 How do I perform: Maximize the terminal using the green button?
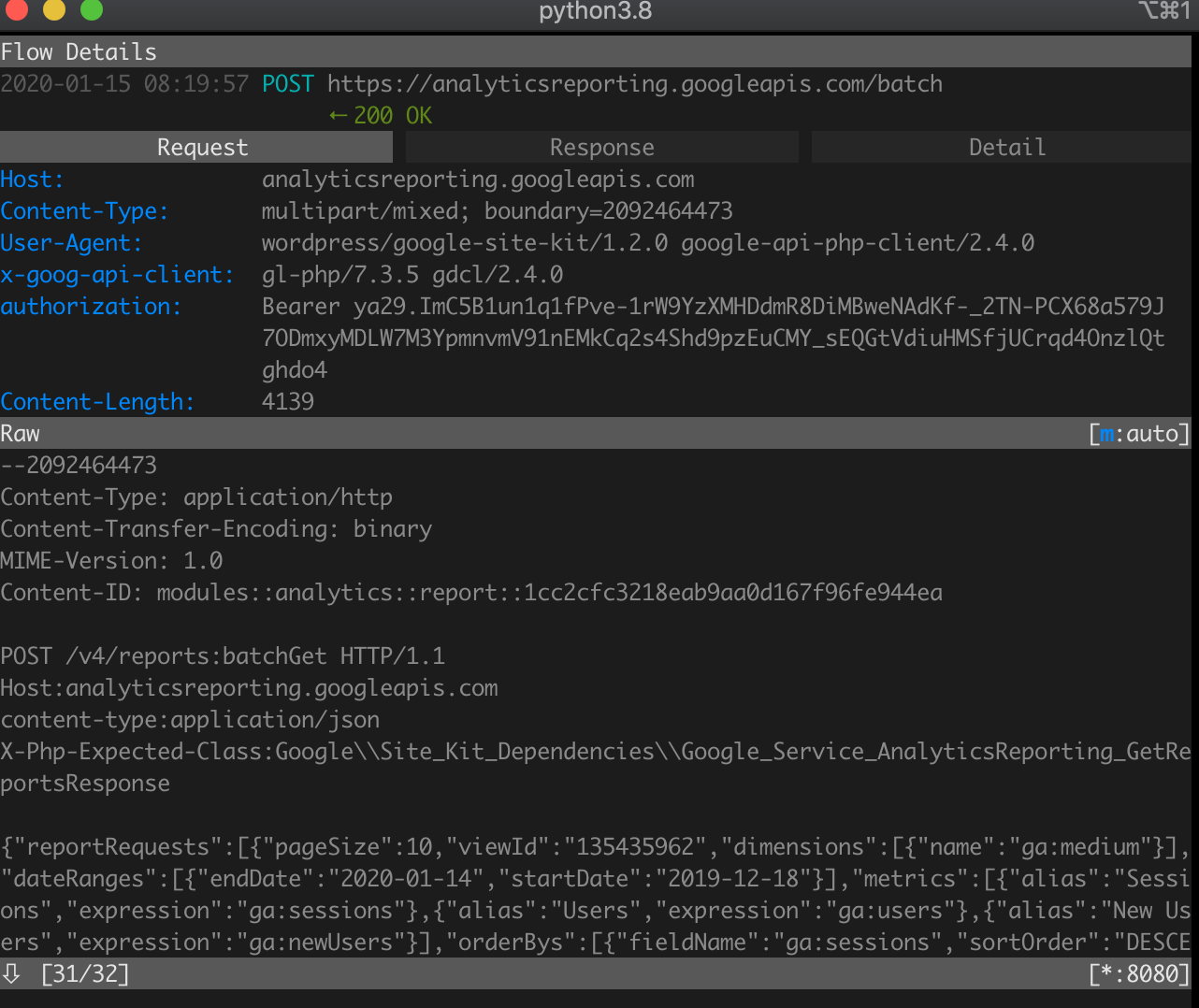click(92, 10)
